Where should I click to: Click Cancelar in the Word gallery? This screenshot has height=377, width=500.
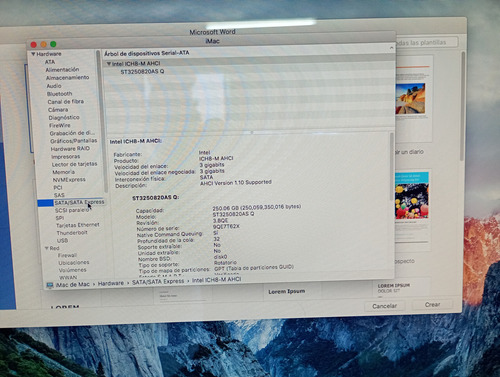(384, 306)
